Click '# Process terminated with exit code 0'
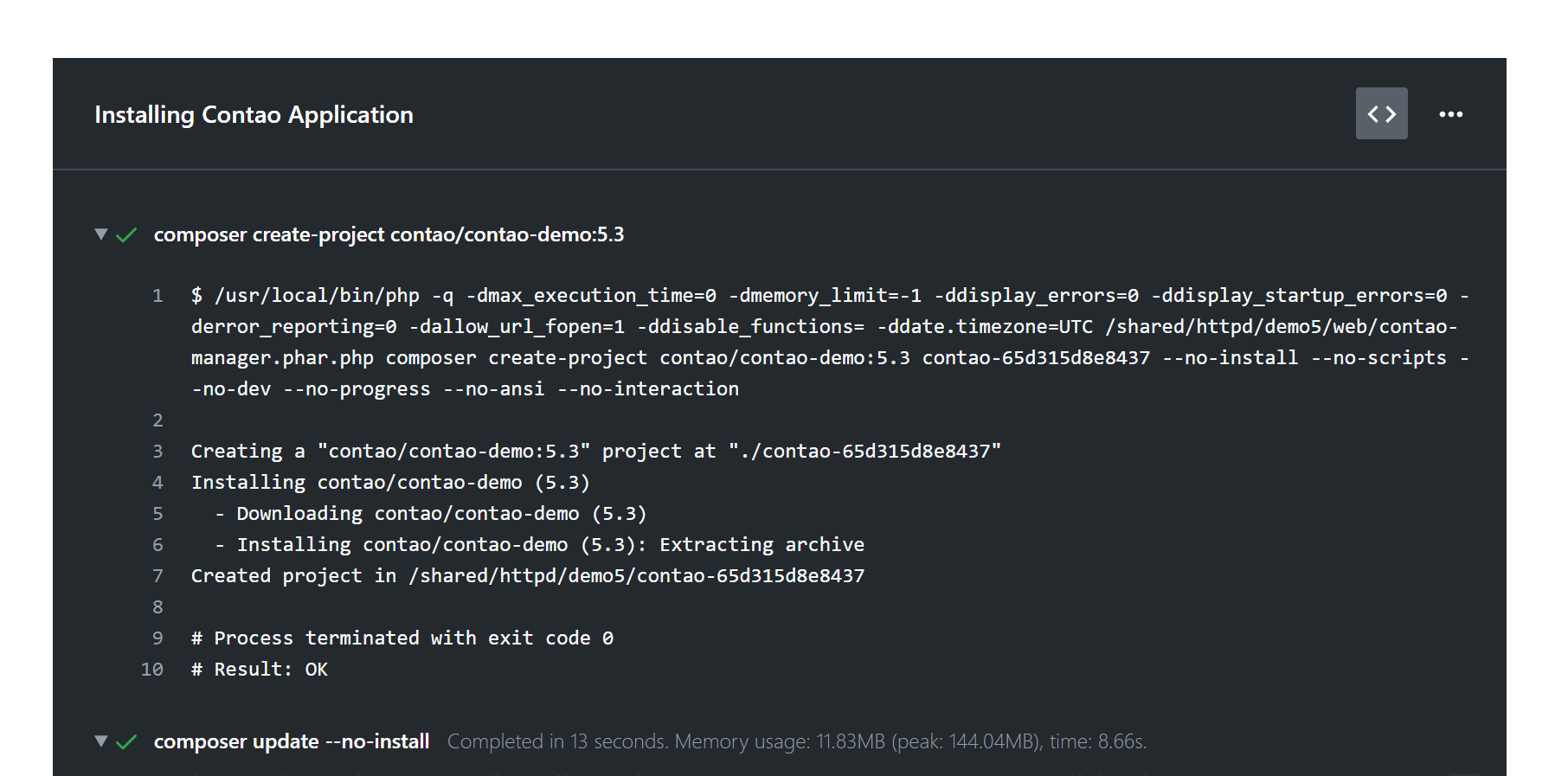 [x=402, y=638]
